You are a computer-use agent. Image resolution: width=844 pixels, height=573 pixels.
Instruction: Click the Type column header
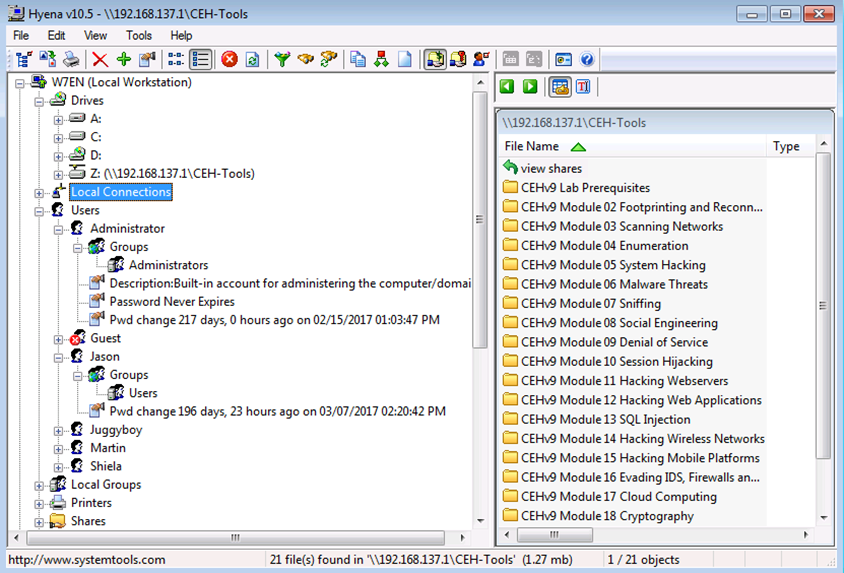790,146
